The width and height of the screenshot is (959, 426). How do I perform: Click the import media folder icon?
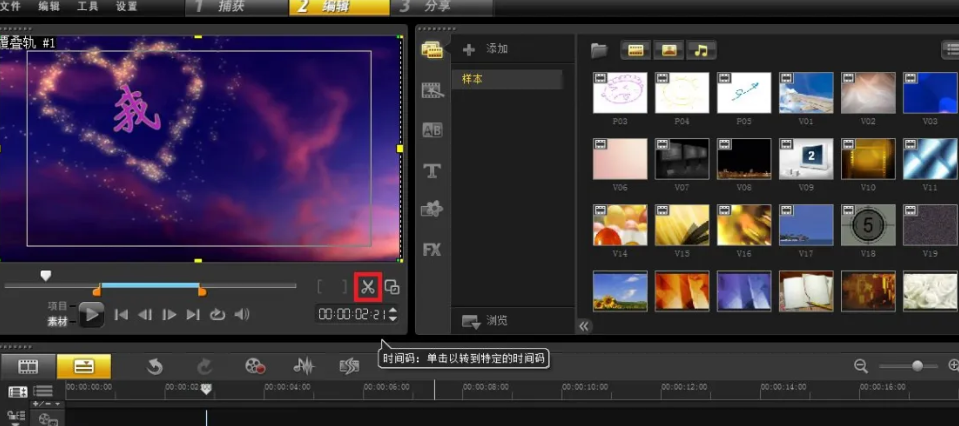pos(599,50)
